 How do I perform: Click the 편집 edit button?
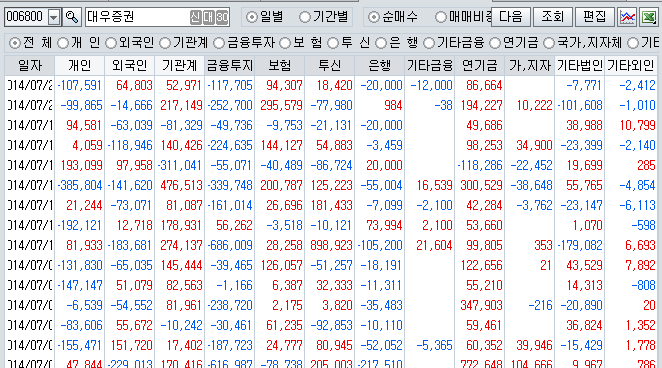pos(594,17)
